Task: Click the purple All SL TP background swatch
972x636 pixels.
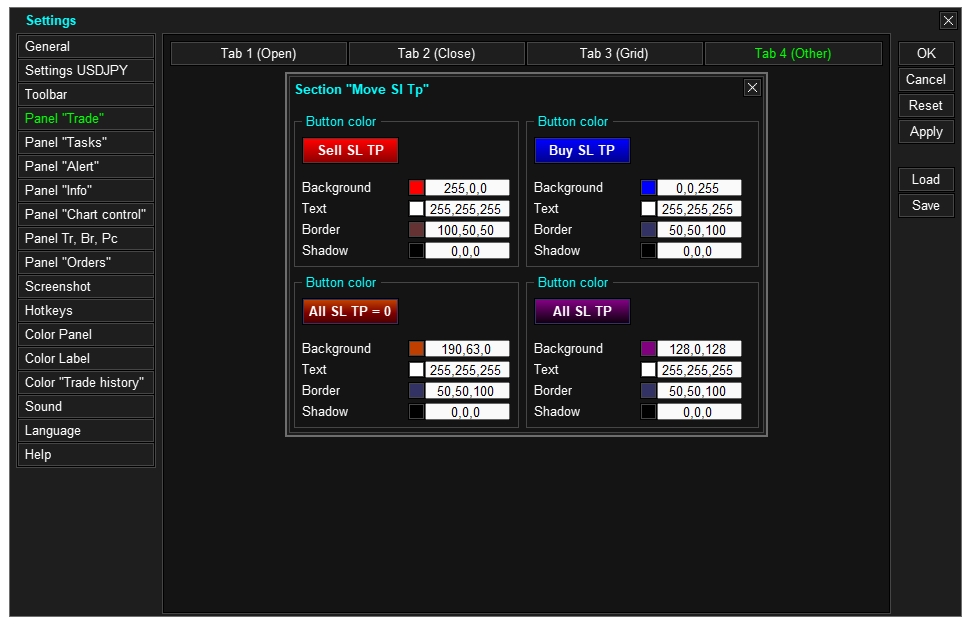Action: point(648,349)
